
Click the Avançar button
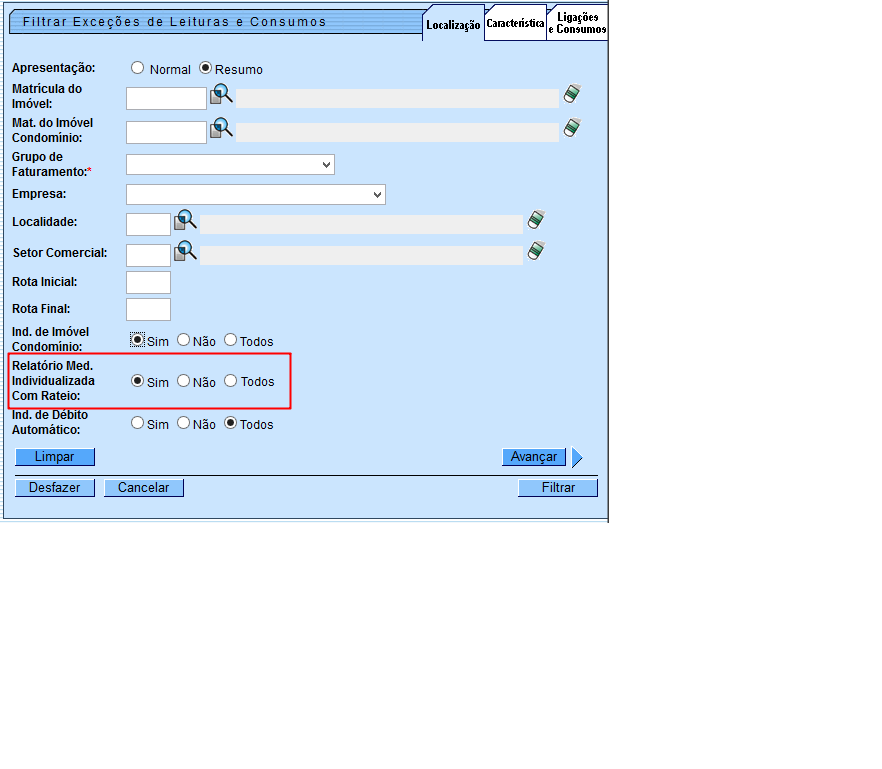534,457
